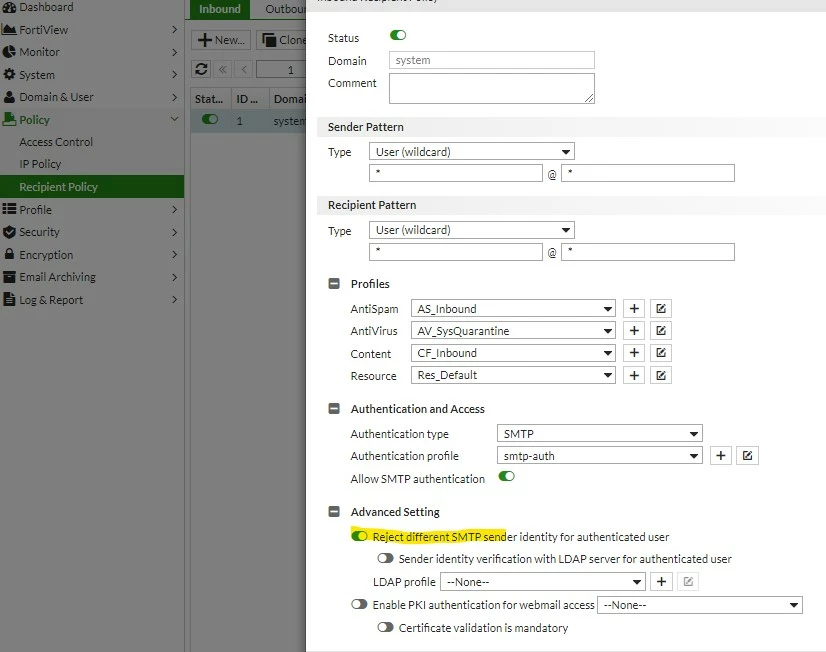
Task: Open the Content profile dropdown
Action: pyautogui.click(x=513, y=353)
